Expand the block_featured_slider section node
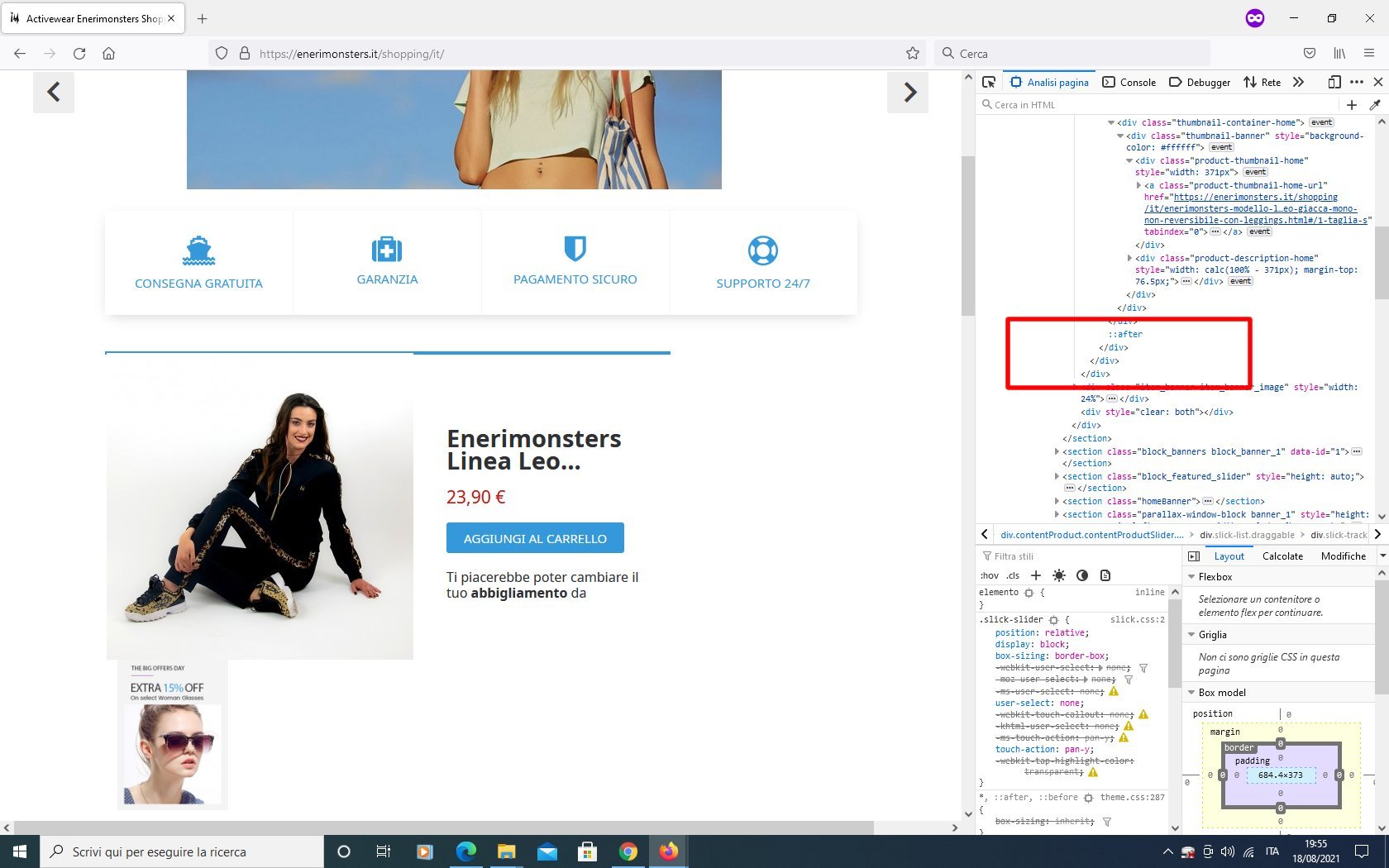The image size is (1389, 868). tap(1057, 476)
